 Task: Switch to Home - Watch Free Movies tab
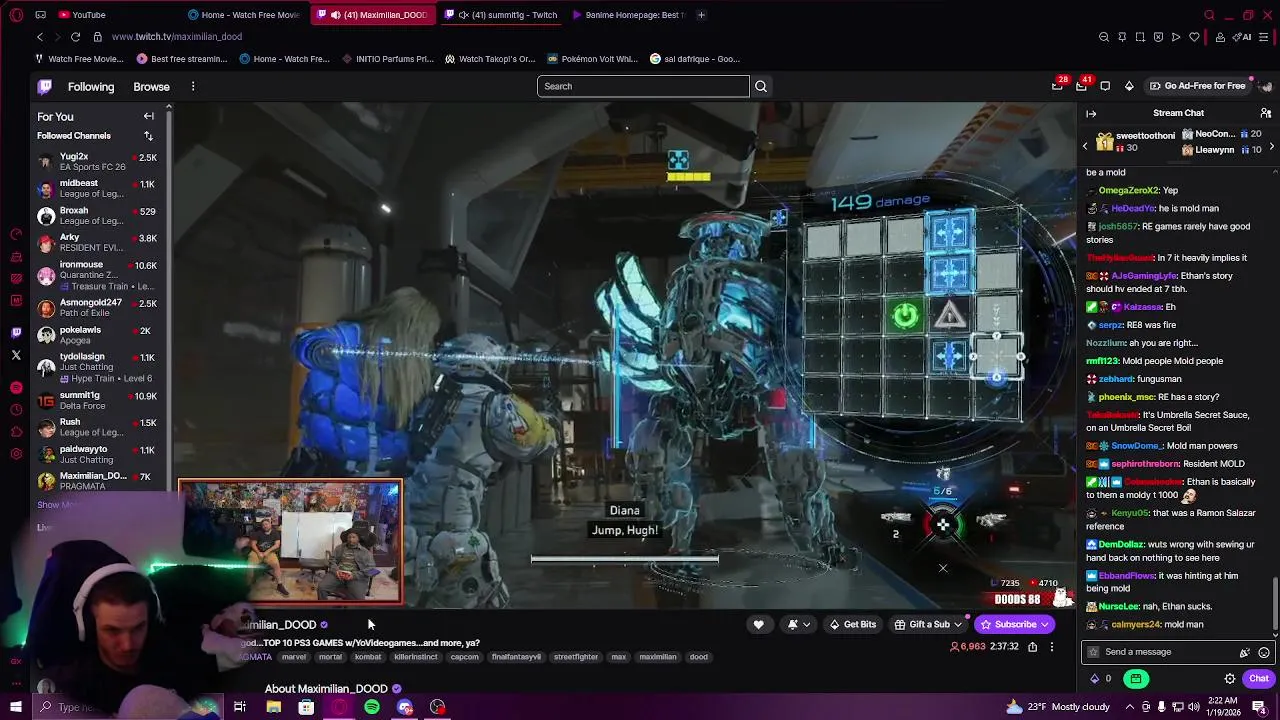[x=244, y=15]
